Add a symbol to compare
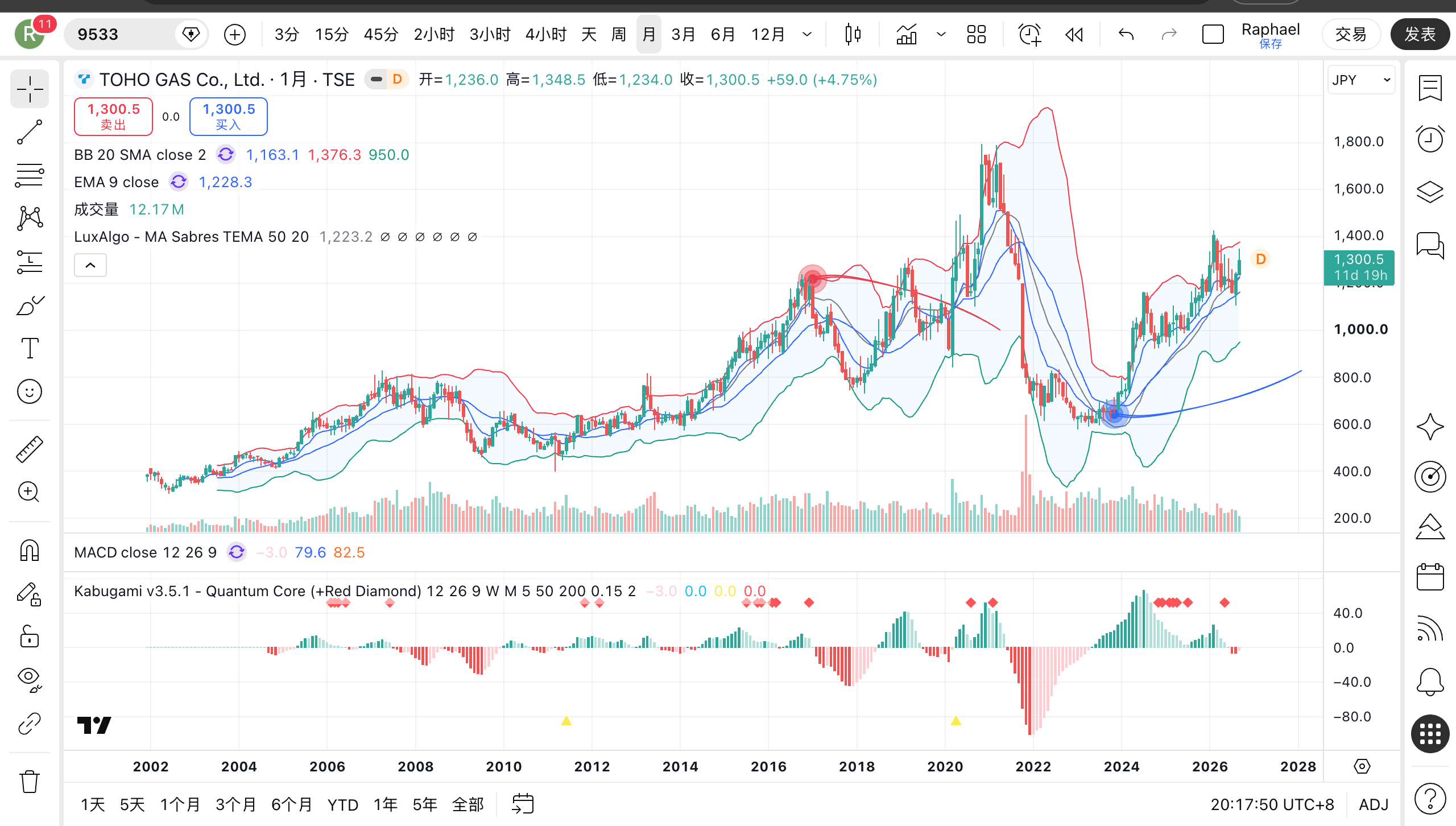Viewport: 1456px width, 826px height. click(x=234, y=35)
